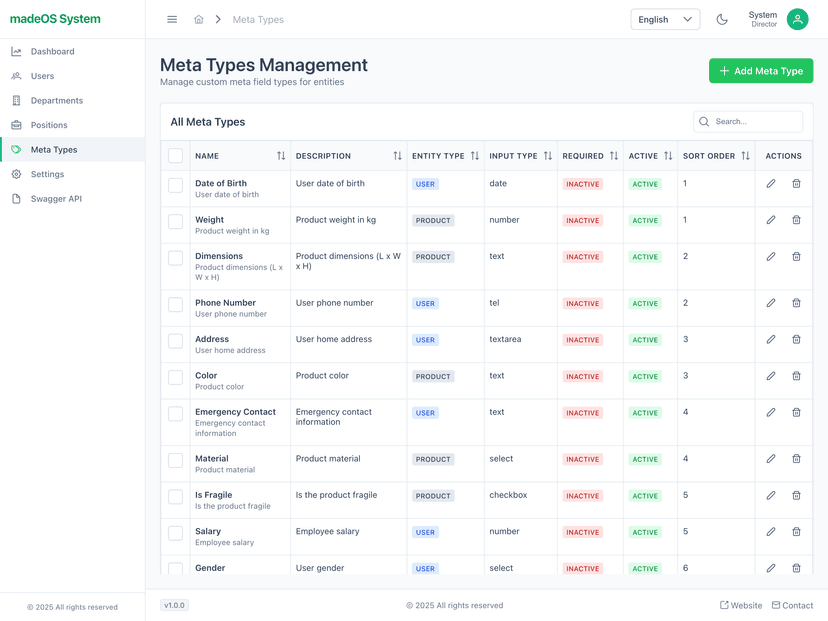The image size is (828, 621).
Task: Check the Color row checkbox
Action: (175, 378)
